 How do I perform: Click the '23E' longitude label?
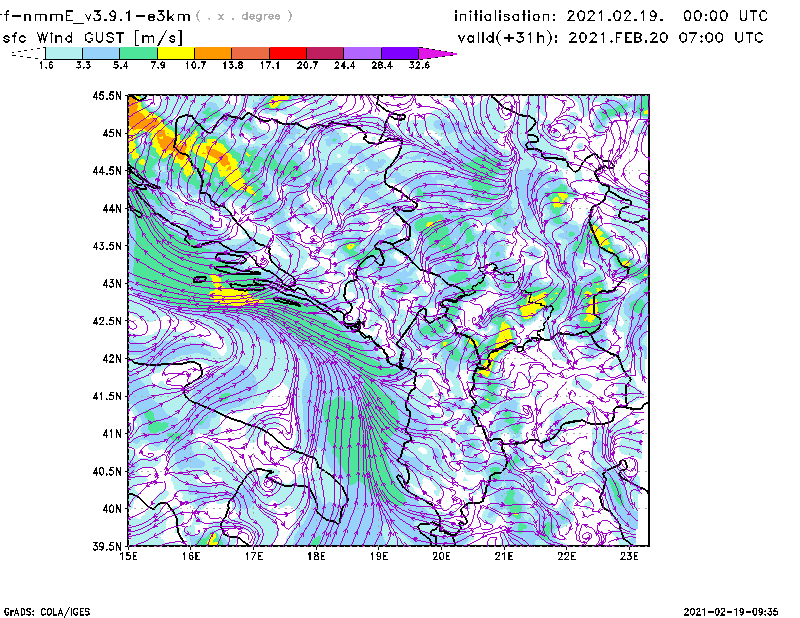[x=629, y=556]
